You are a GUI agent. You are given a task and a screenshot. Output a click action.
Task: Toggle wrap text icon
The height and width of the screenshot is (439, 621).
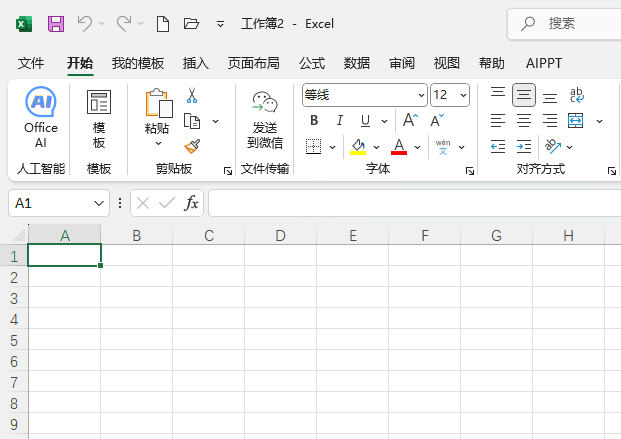point(577,95)
